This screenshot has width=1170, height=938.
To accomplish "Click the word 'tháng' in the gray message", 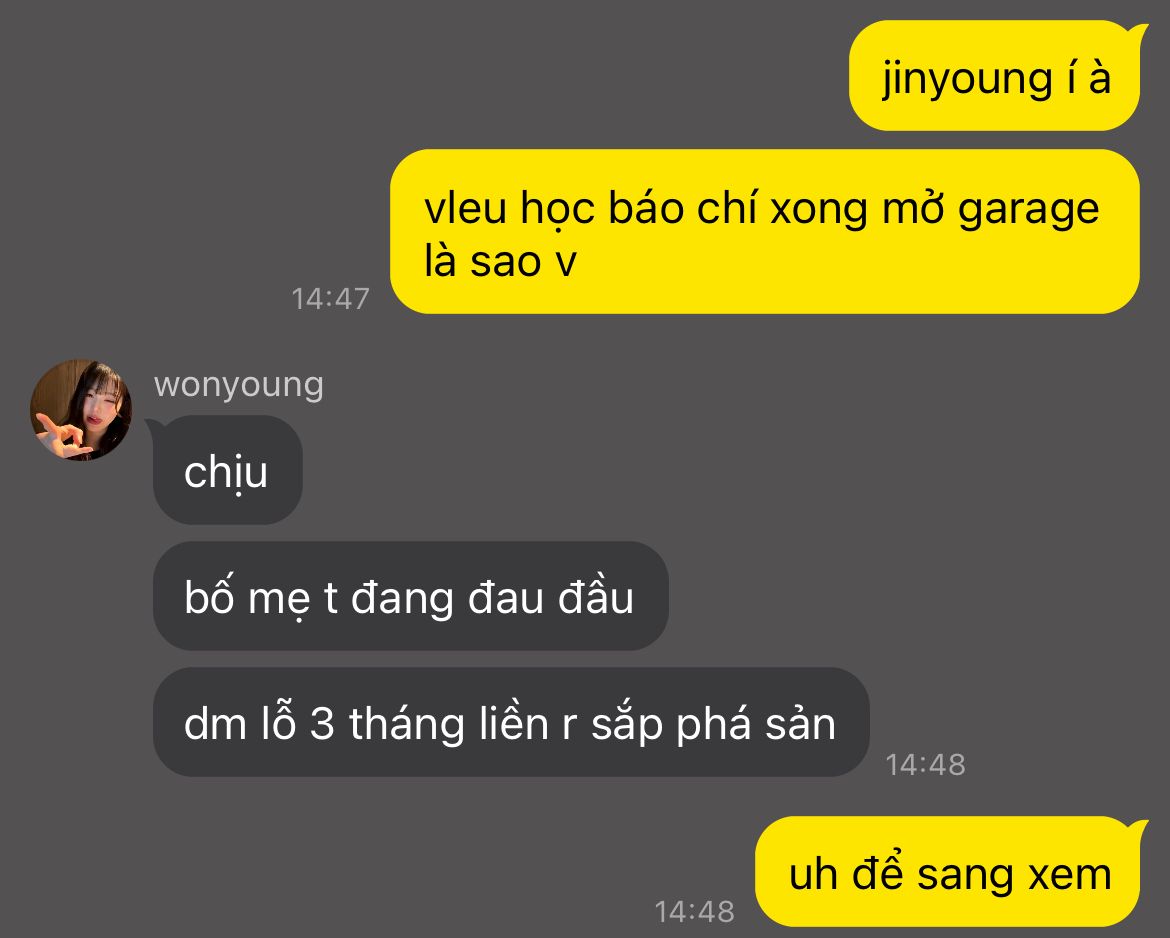I will pyautogui.click(x=407, y=725).
